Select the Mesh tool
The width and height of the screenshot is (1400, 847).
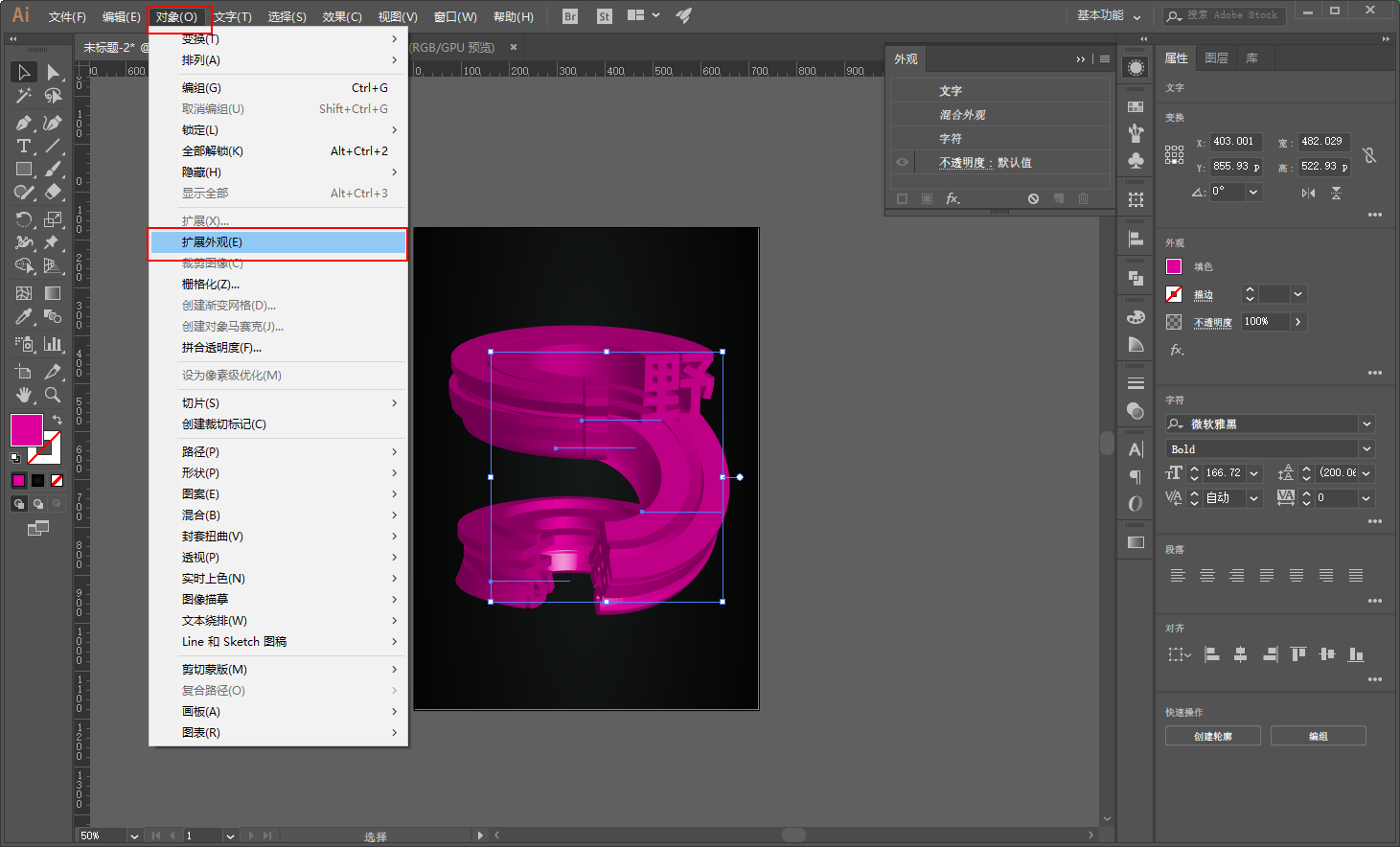pyautogui.click(x=24, y=293)
